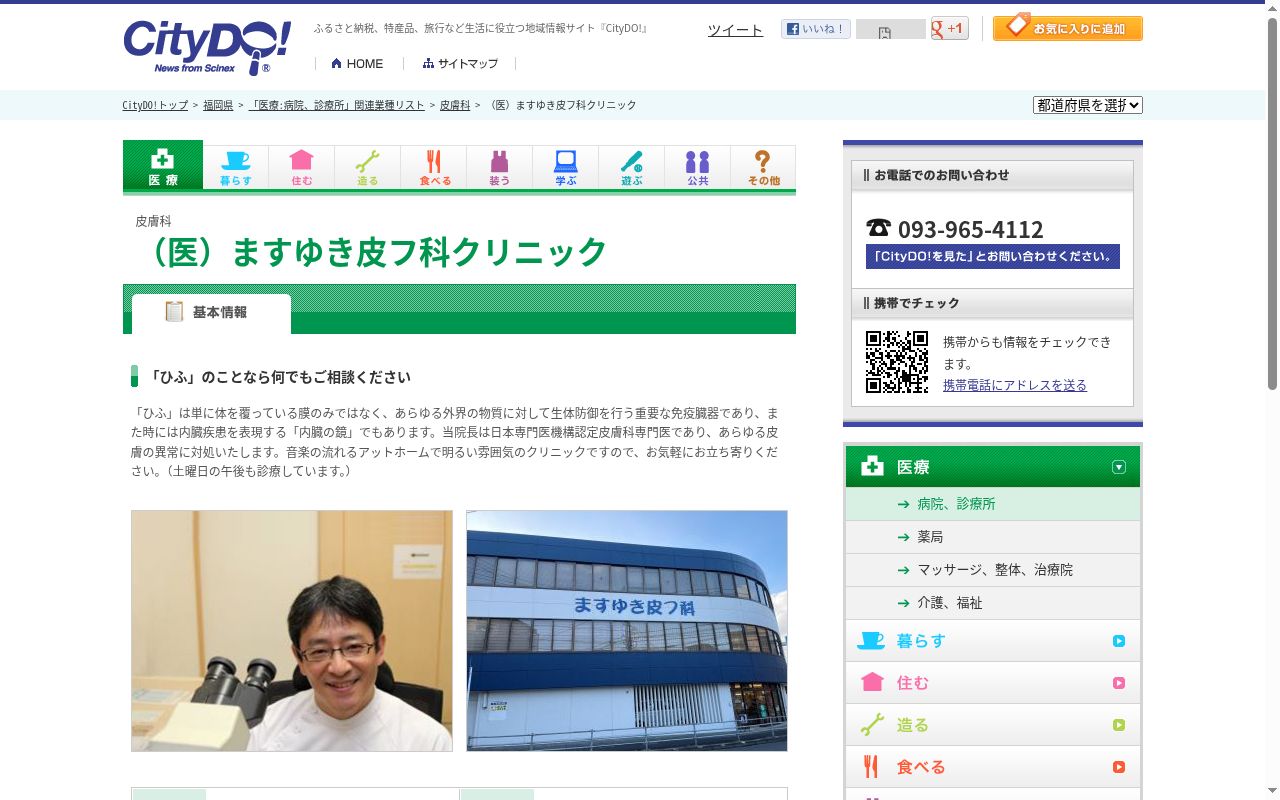Click the QR code image

click(897, 362)
